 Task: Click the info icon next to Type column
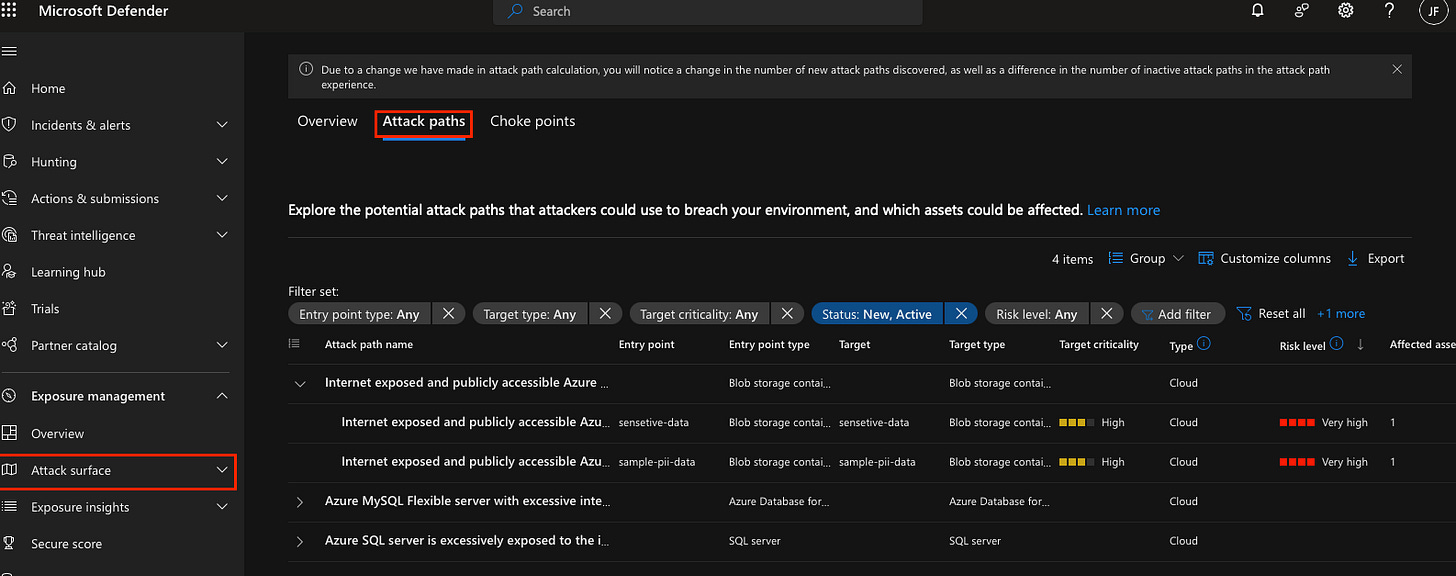[1204, 344]
